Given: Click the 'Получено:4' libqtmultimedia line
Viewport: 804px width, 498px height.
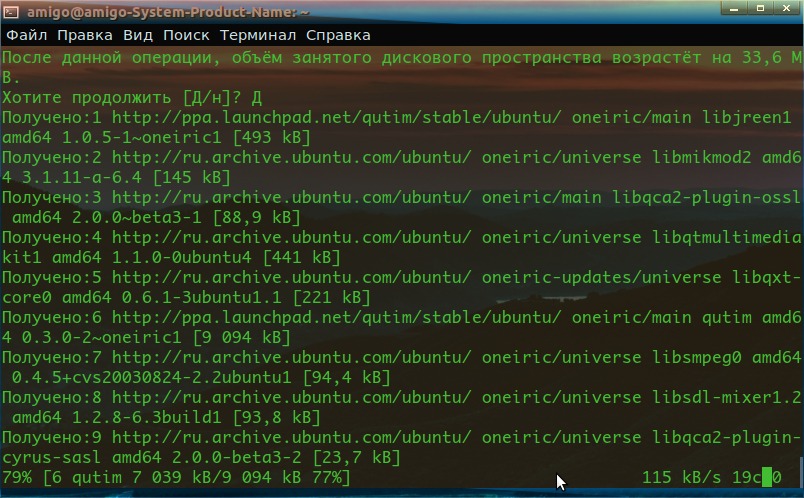Looking at the screenshot, I should (402, 237).
